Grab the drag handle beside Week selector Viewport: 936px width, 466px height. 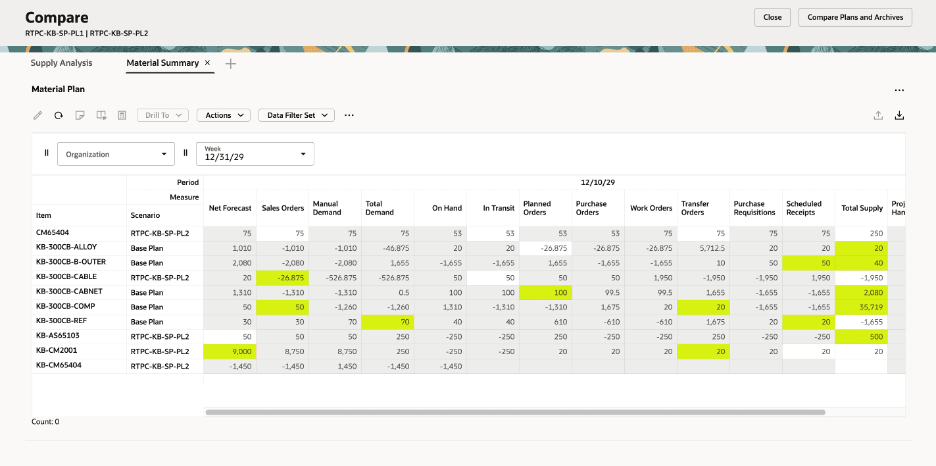tap(185, 153)
